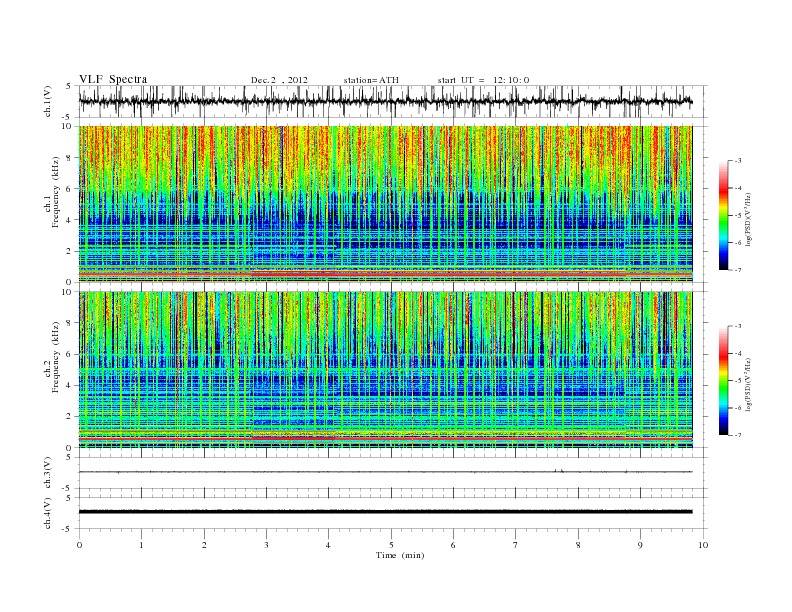This screenshot has width=792, height=612.
Task: Click the "-7" label on ch.2 colorbar
Action: click(738, 435)
